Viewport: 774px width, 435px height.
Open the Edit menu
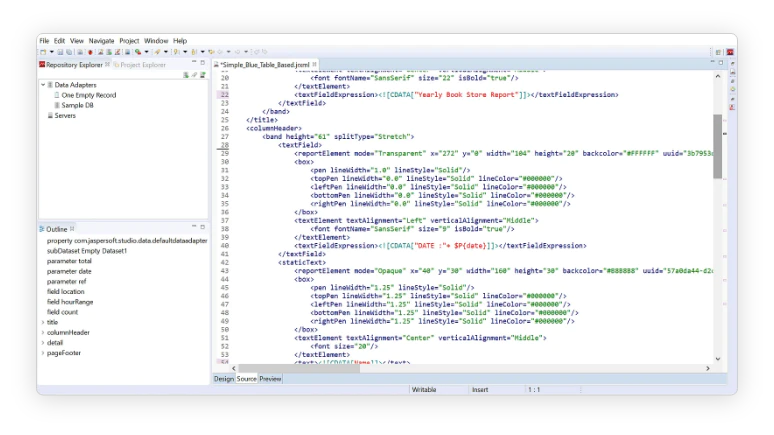pos(59,41)
